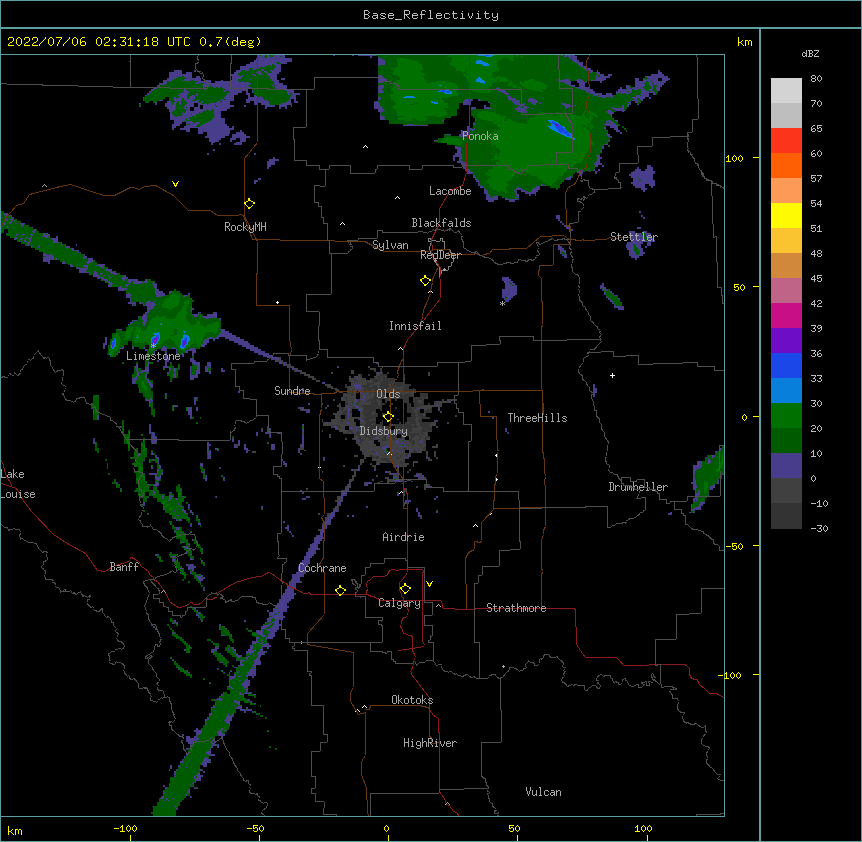
Task: Click the yellow diamond marker below Cochrane
Action: pos(340,590)
